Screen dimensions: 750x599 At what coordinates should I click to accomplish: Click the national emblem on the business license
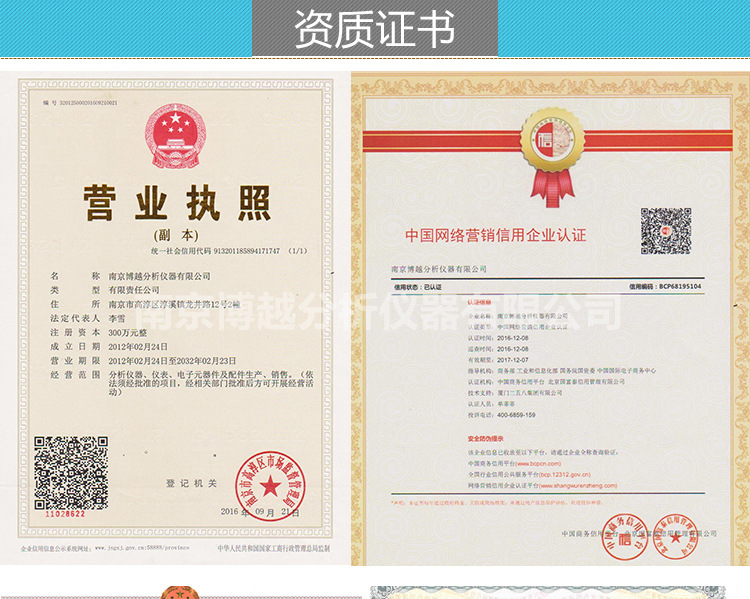tap(176, 135)
